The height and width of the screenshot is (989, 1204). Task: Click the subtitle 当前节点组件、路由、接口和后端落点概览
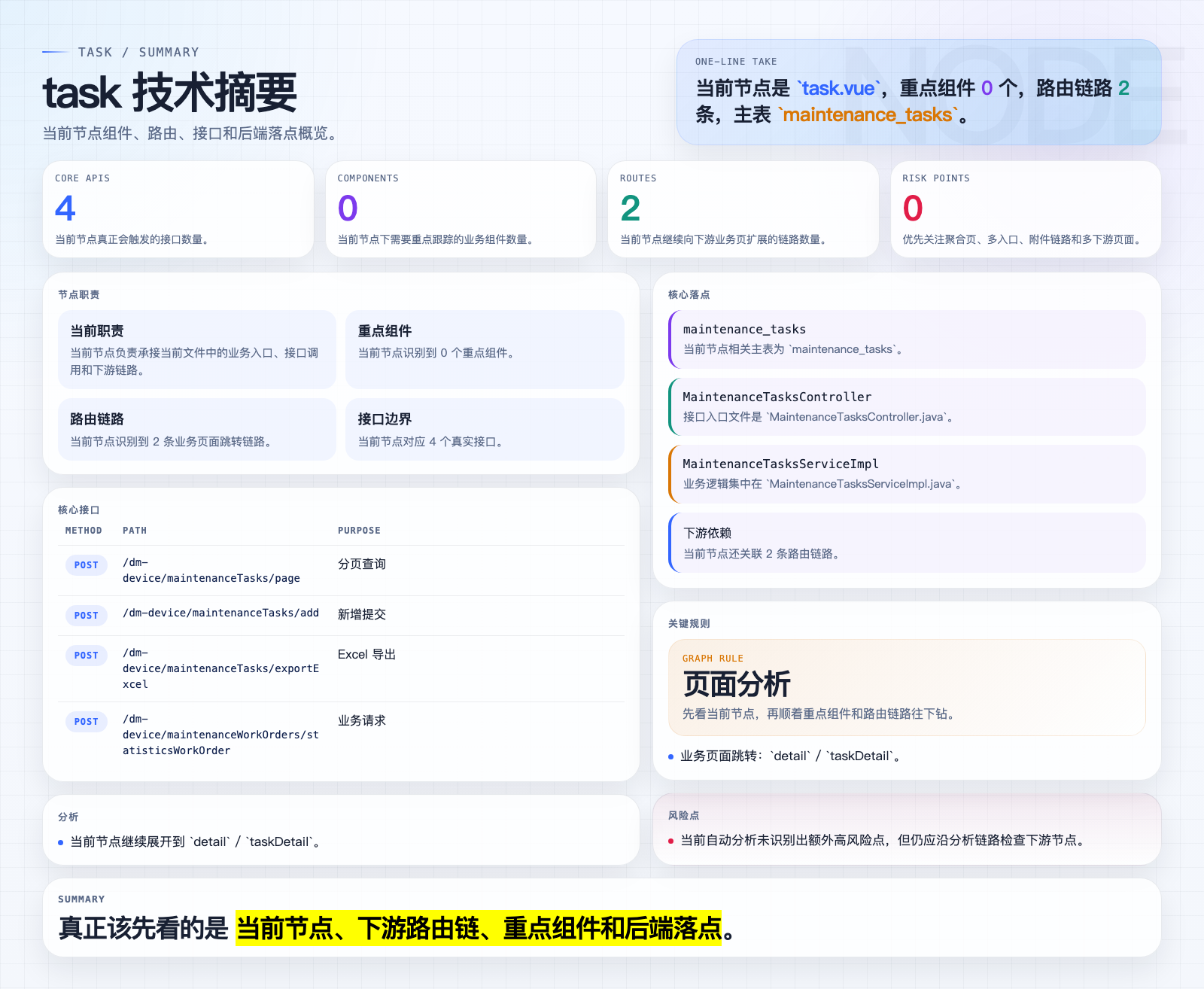[193, 133]
